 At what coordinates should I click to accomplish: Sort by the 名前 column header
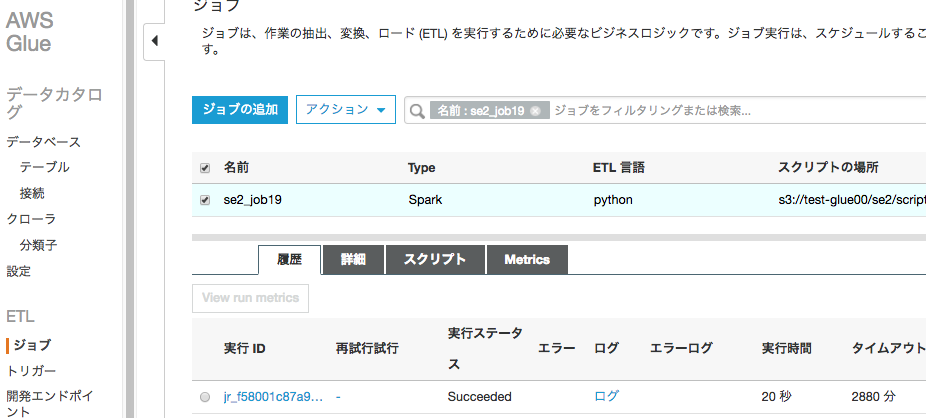[236, 168]
